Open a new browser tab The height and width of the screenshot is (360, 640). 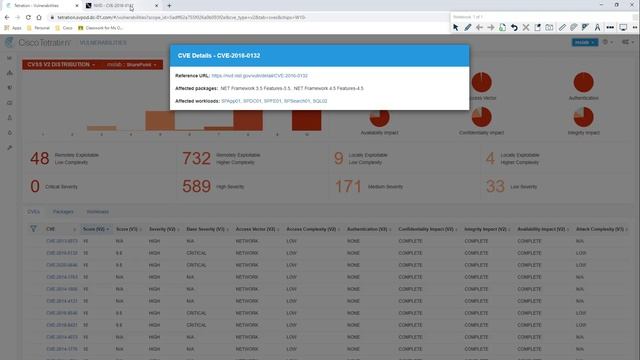pyautogui.click(x=169, y=6)
